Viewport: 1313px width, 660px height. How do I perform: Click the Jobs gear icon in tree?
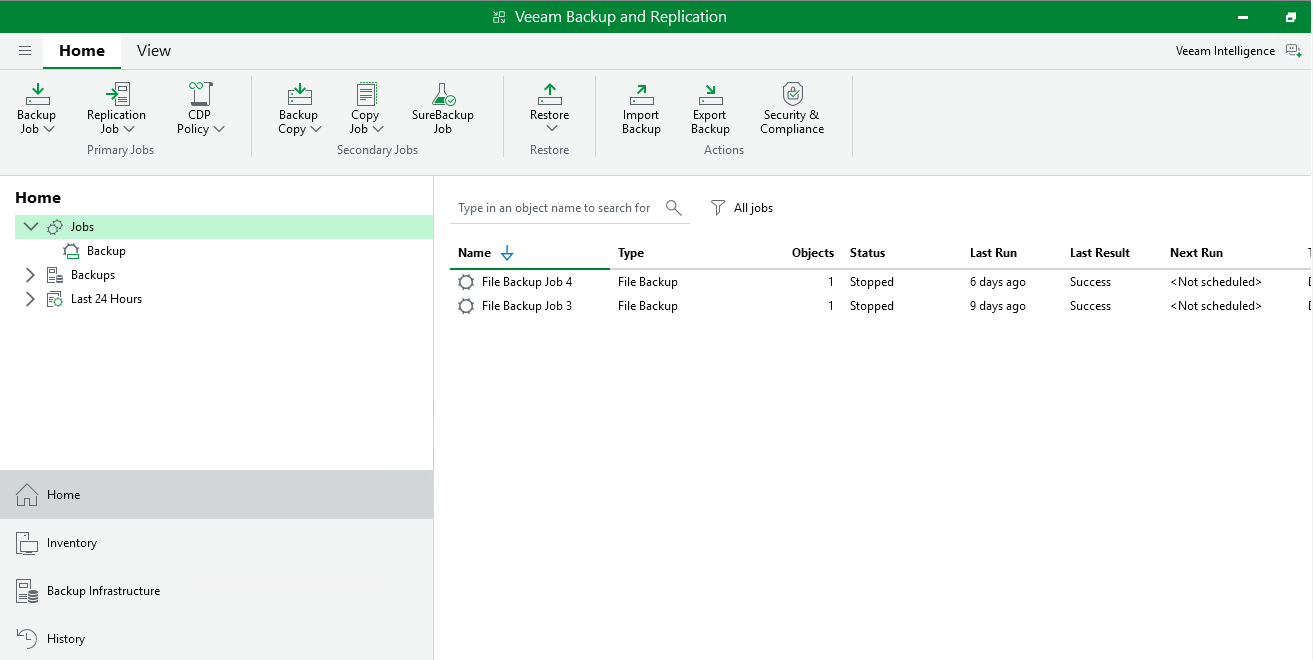coord(55,227)
